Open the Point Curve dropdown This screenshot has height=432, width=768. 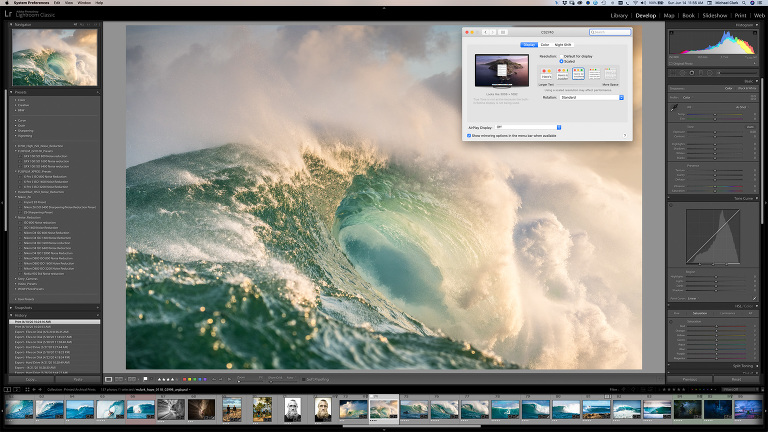click(692, 298)
